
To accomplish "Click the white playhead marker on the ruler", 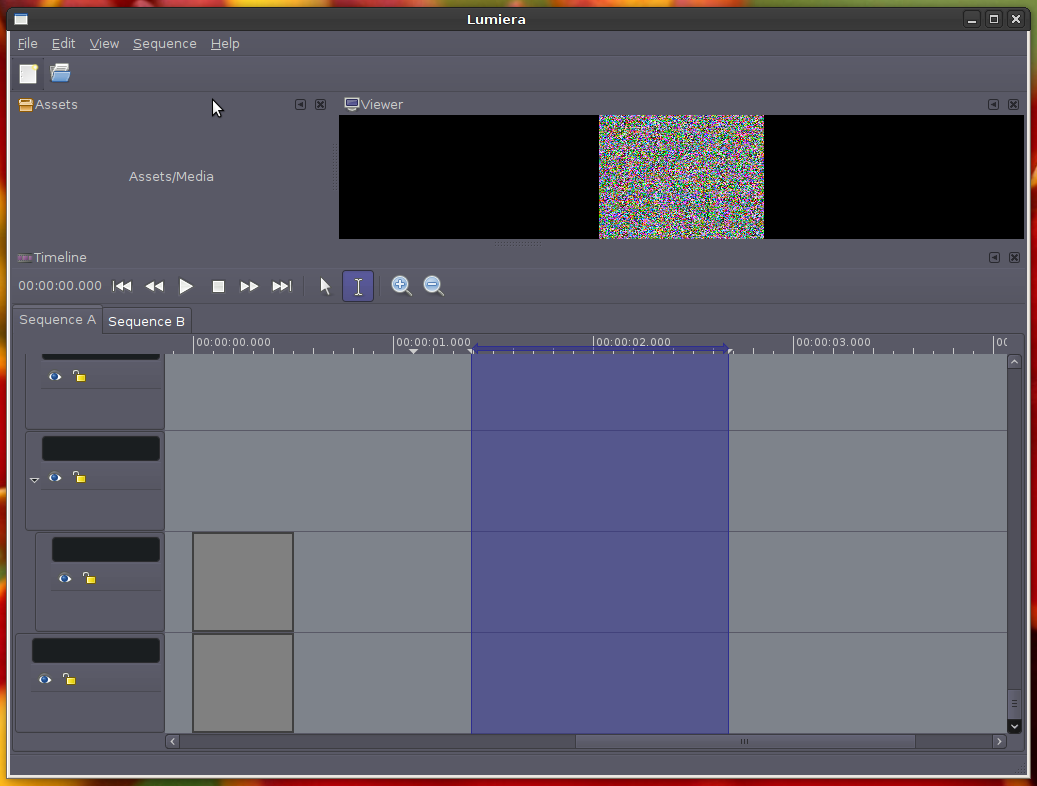I will pyautogui.click(x=413, y=351).
